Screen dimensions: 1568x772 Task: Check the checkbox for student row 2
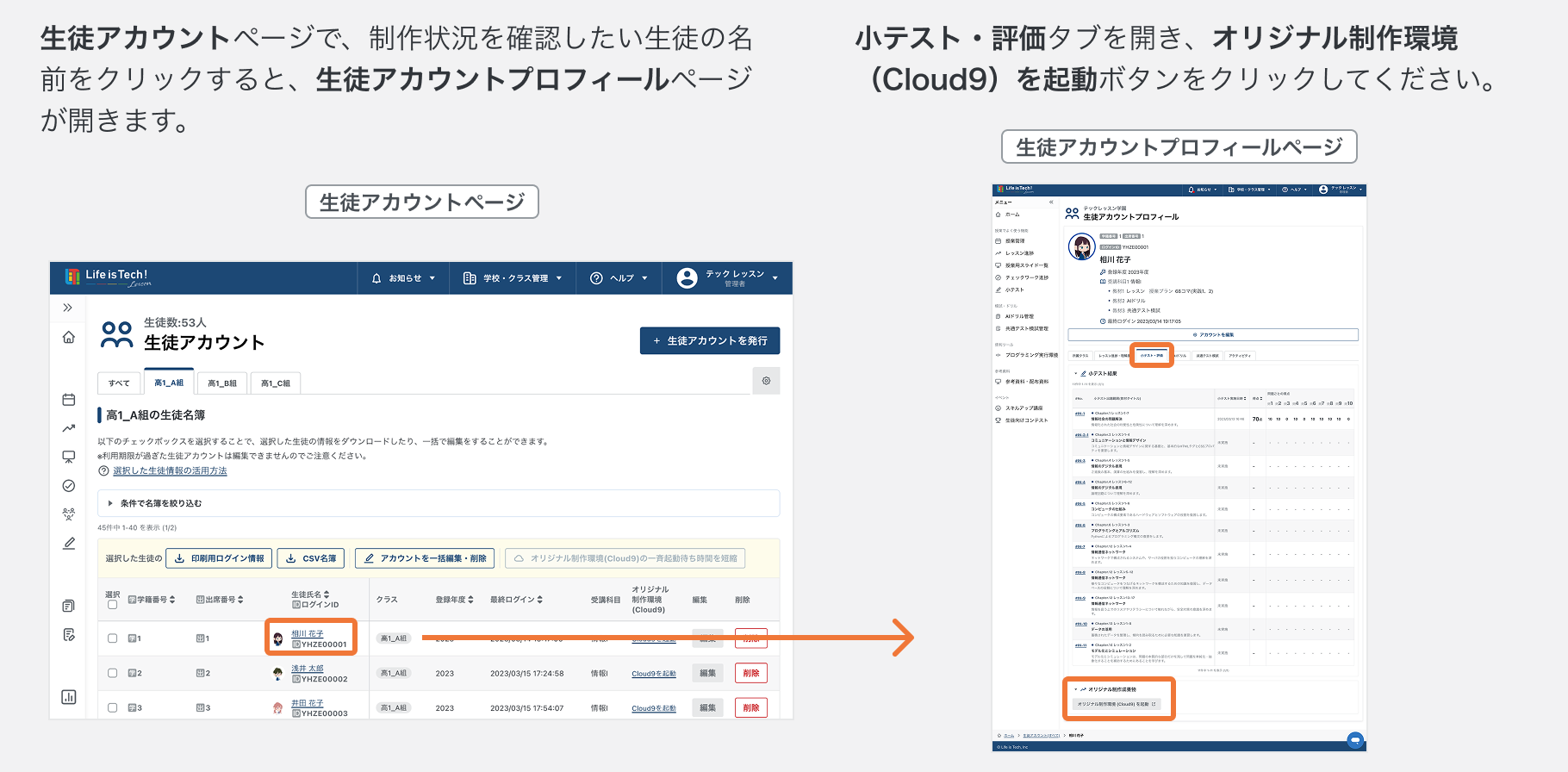[112, 673]
